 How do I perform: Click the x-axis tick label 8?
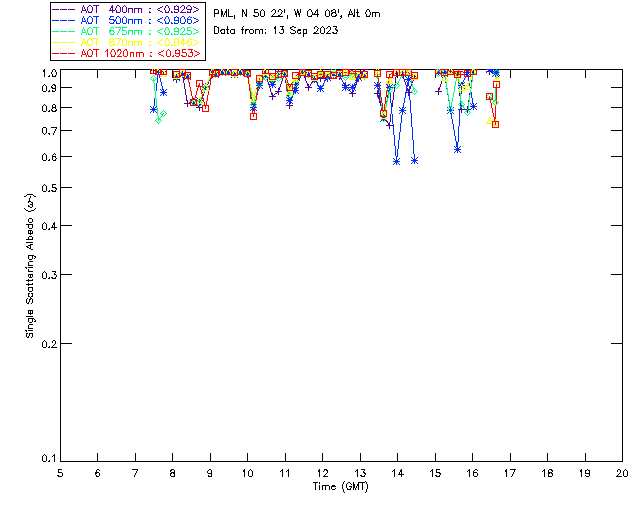pyautogui.click(x=173, y=473)
